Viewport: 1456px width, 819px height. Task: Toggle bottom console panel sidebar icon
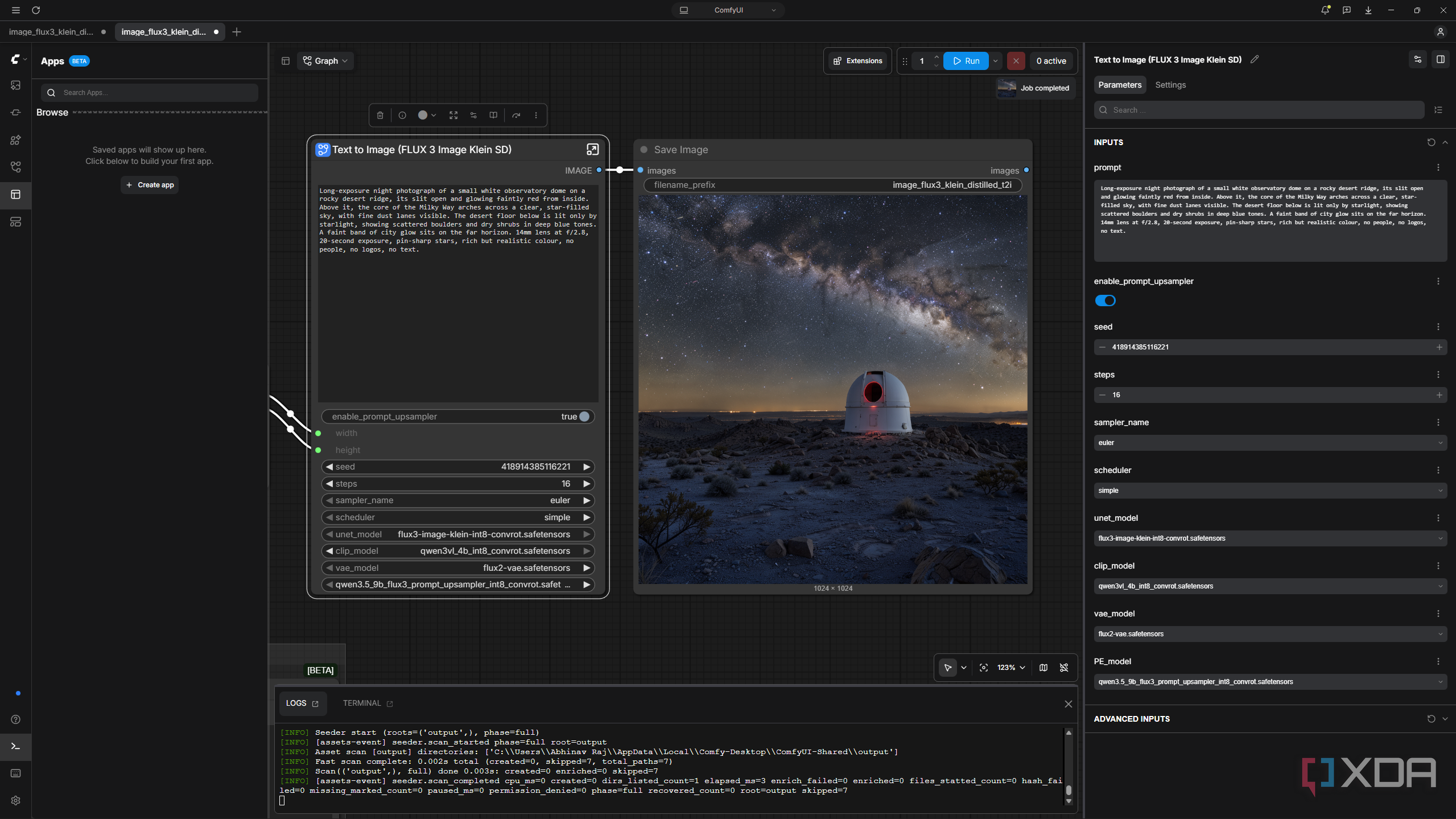tap(16, 746)
